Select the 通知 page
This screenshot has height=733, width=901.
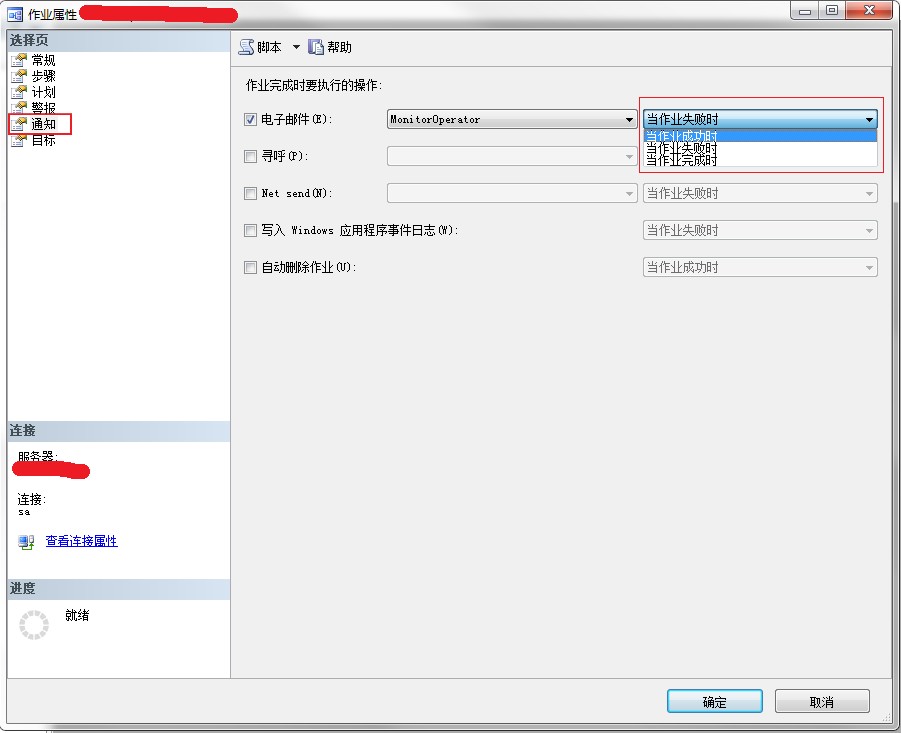coord(43,124)
